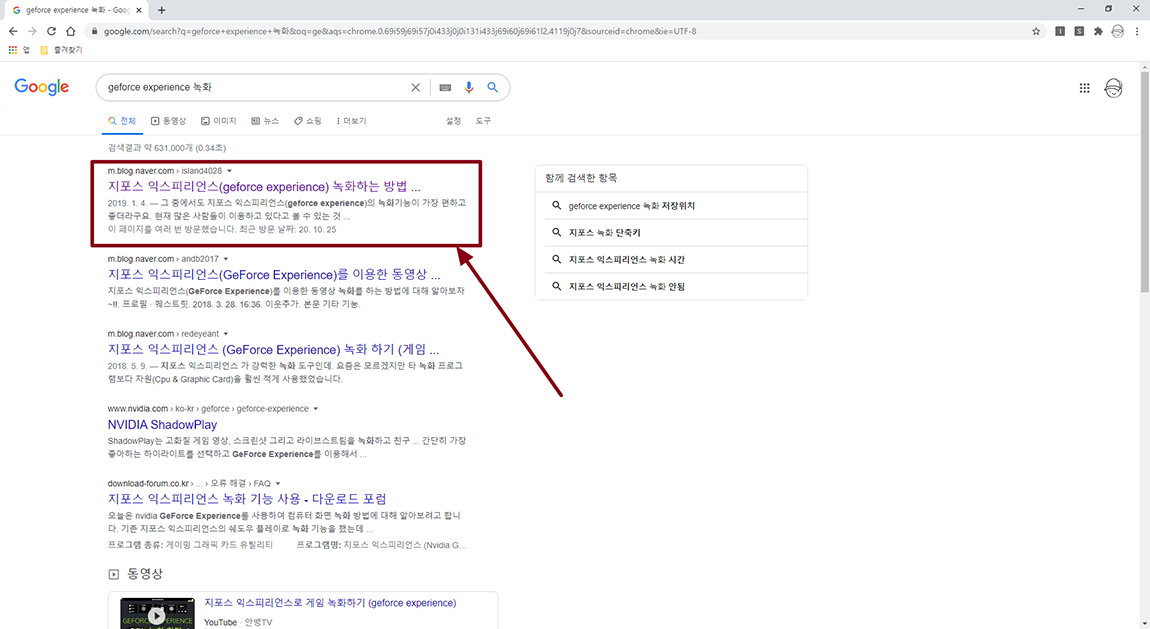Viewport: 1150px width, 629px height.
Task: Open the browser home page icon
Action: [70, 32]
